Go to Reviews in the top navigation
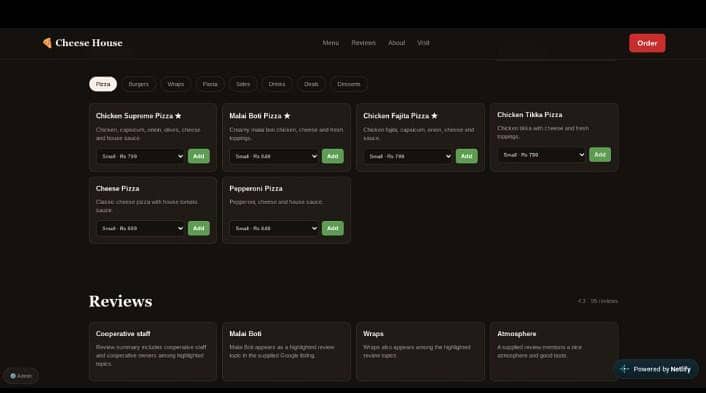 [x=363, y=43]
